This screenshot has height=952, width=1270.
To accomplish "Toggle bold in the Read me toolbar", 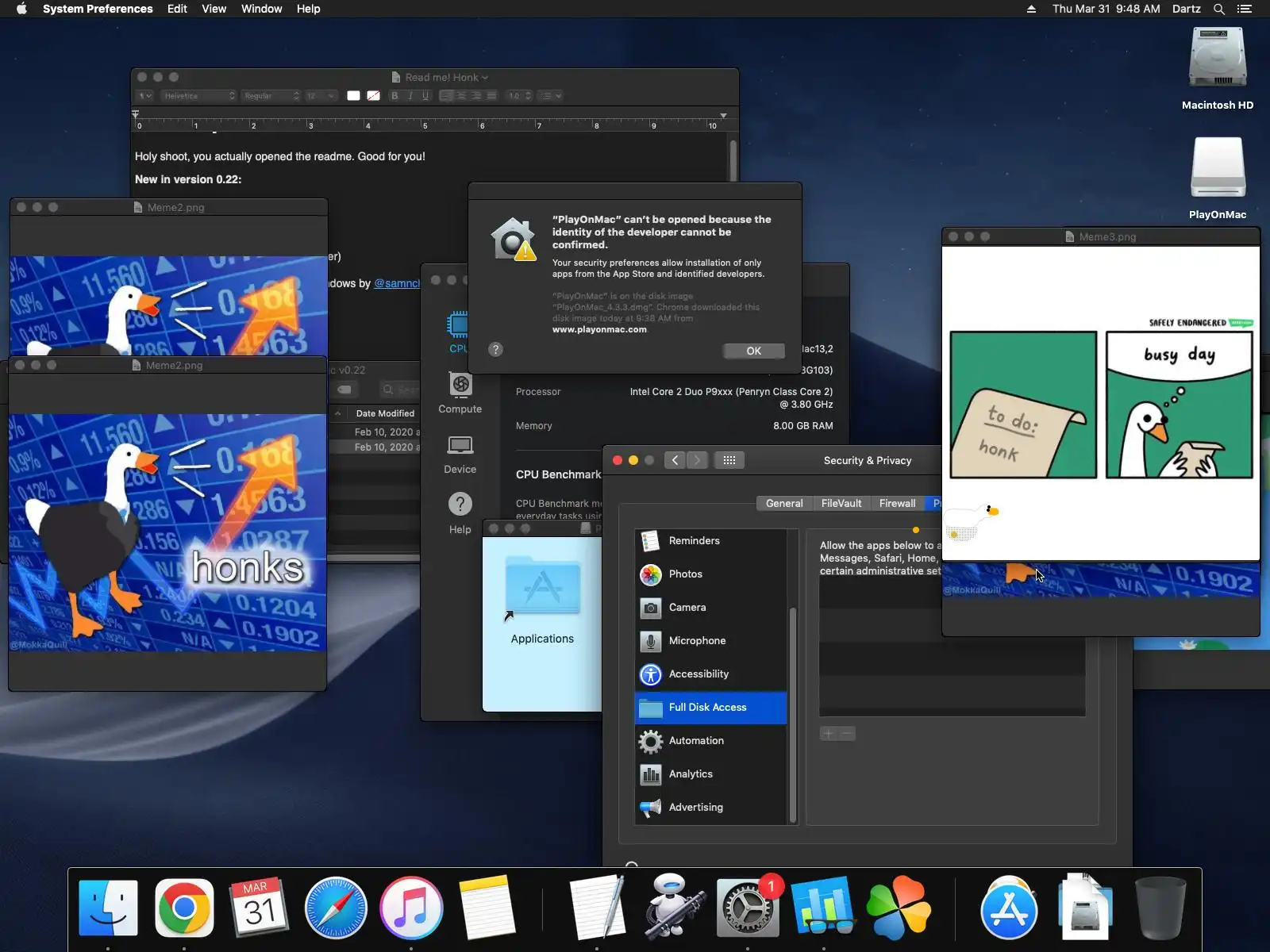I will pyautogui.click(x=394, y=96).
